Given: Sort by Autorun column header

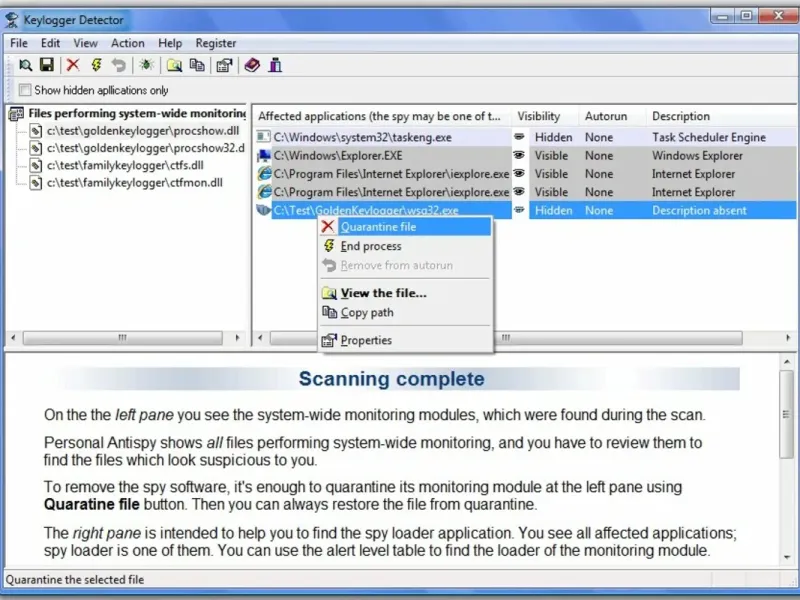Looking at the screenshot, I should [612, 116].
